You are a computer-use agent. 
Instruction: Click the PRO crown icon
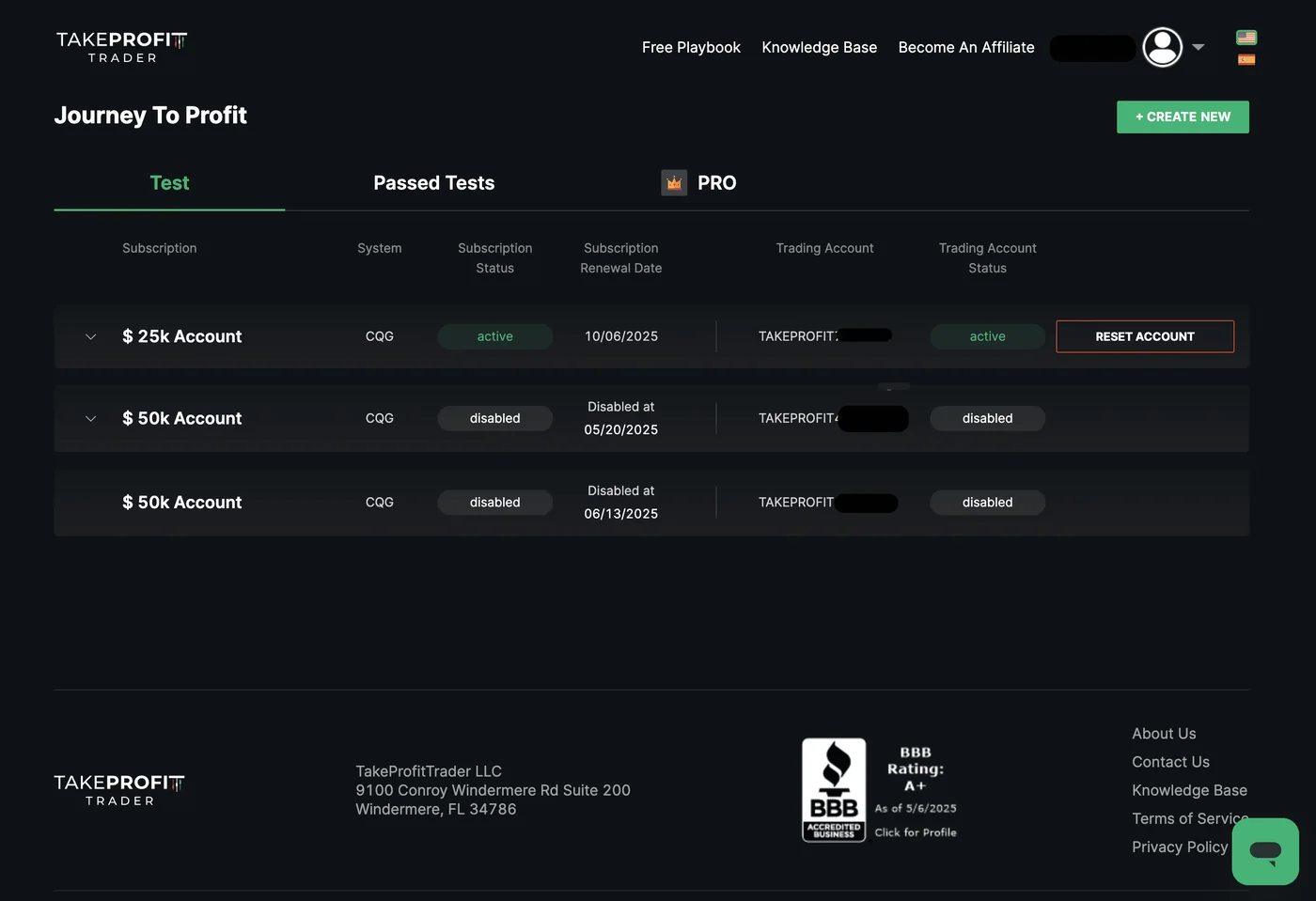click(674, 183)
